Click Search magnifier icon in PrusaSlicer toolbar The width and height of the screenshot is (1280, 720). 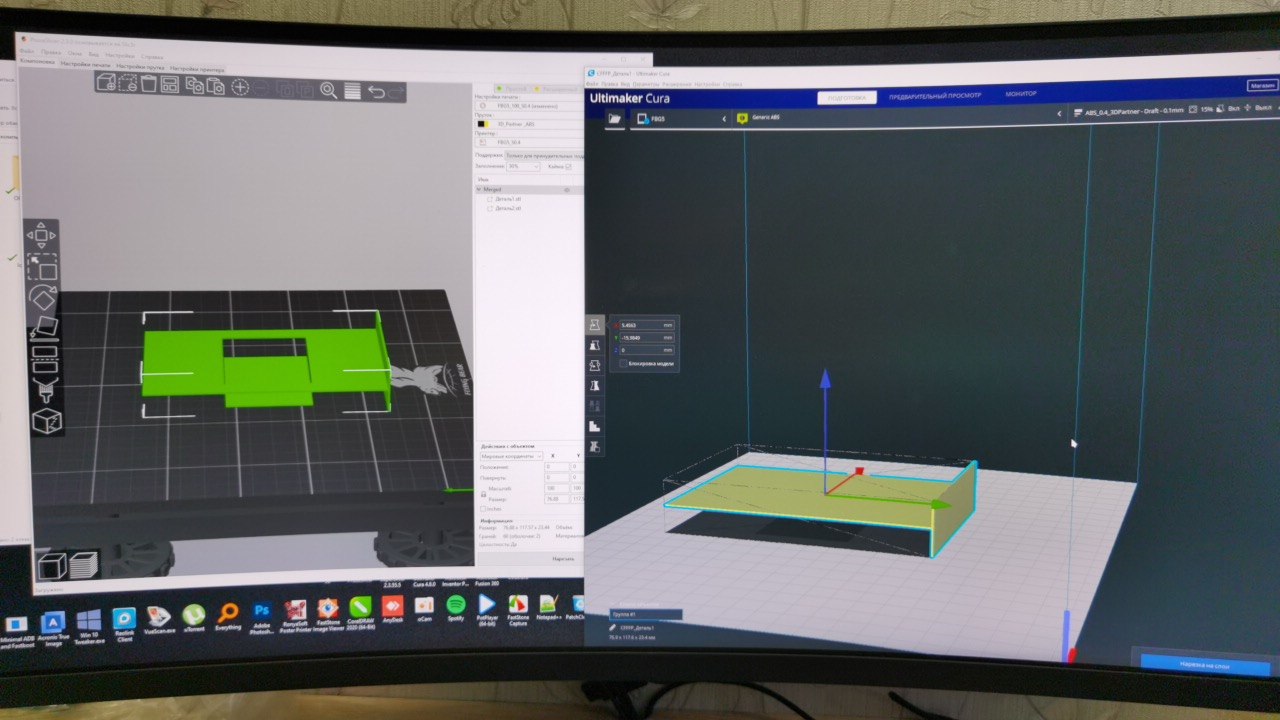coord(328,90)
